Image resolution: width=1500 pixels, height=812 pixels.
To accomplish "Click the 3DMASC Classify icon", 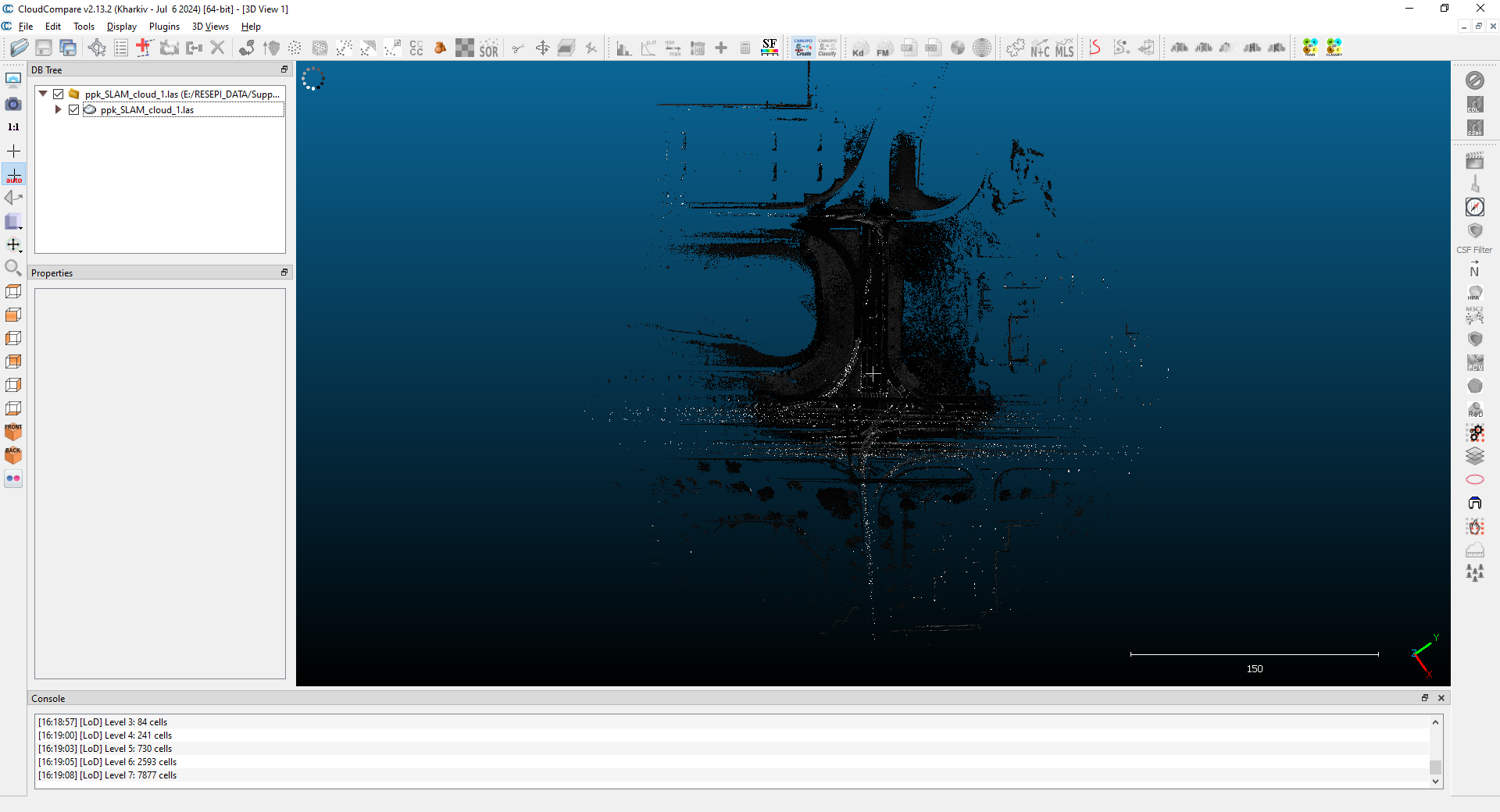I will [1334, 48].
